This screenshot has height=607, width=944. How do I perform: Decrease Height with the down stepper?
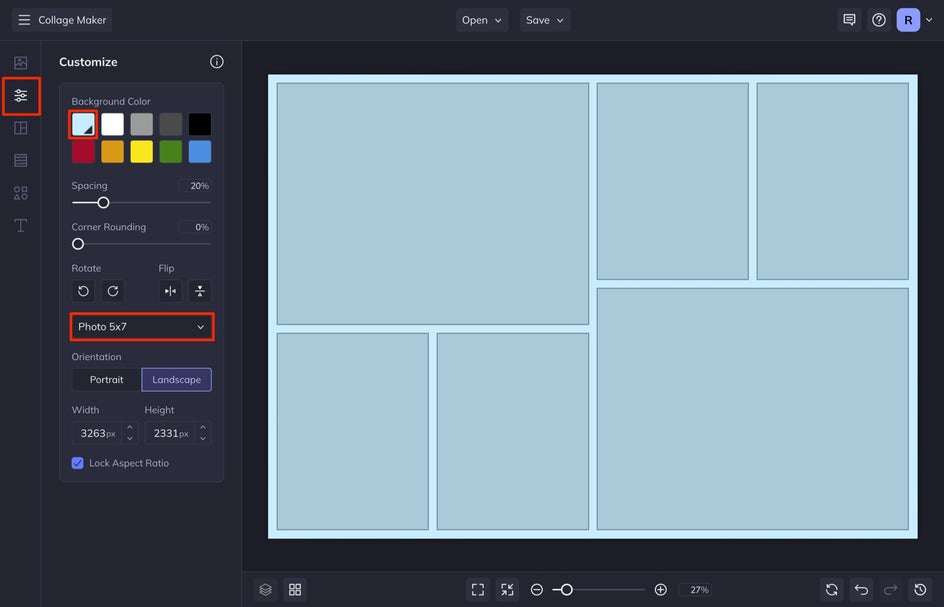point(203,438)
